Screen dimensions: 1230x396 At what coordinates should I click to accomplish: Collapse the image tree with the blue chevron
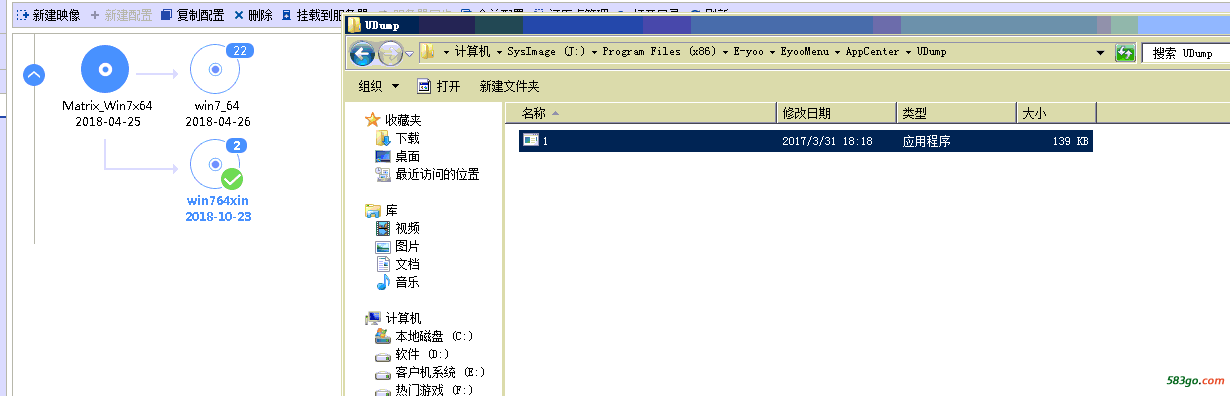(x=34, y=74)
